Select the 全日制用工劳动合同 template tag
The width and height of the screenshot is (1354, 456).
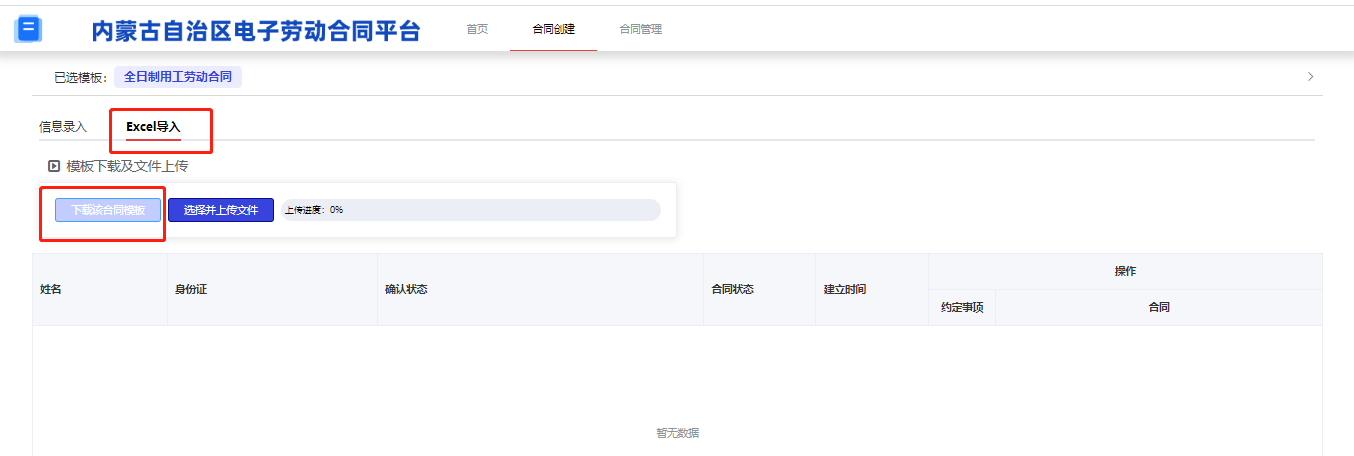pyautogui.click(x=178, y=77)
